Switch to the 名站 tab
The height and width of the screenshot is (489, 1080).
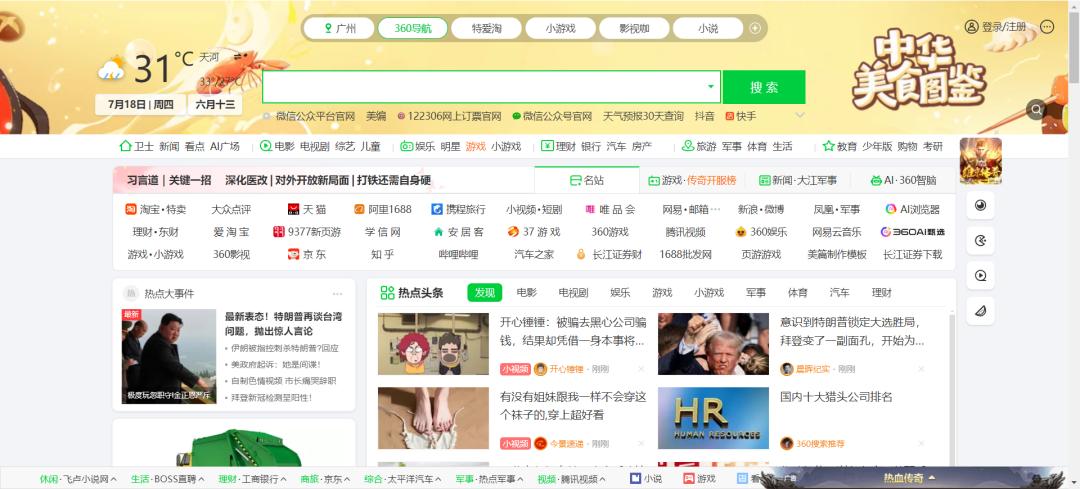click(587, 180)
